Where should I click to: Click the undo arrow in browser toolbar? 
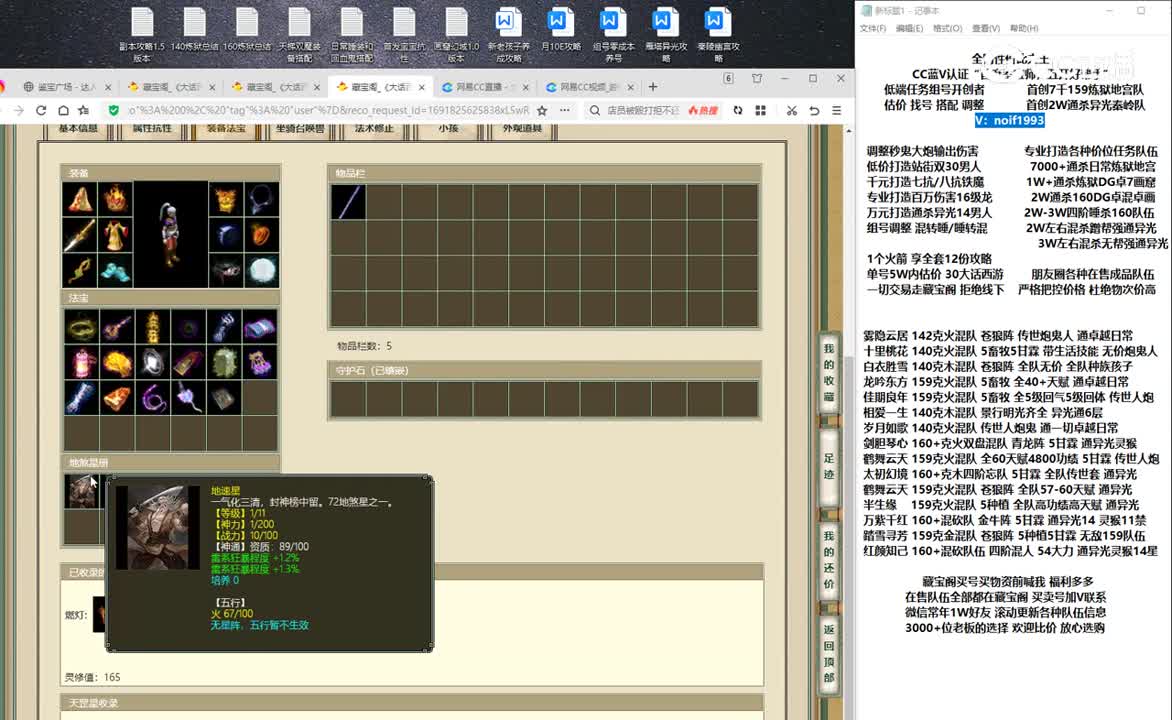(814, 110)
